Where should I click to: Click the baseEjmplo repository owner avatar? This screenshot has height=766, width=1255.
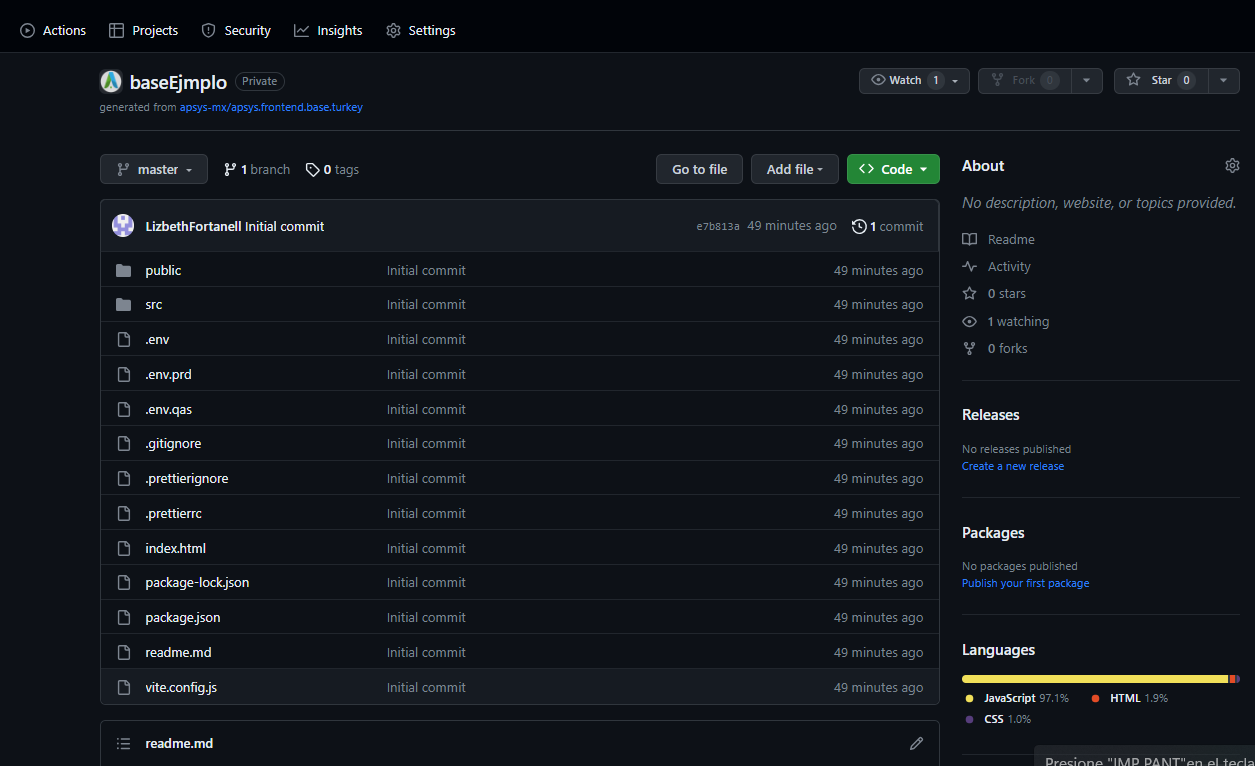tap(111, 82)
